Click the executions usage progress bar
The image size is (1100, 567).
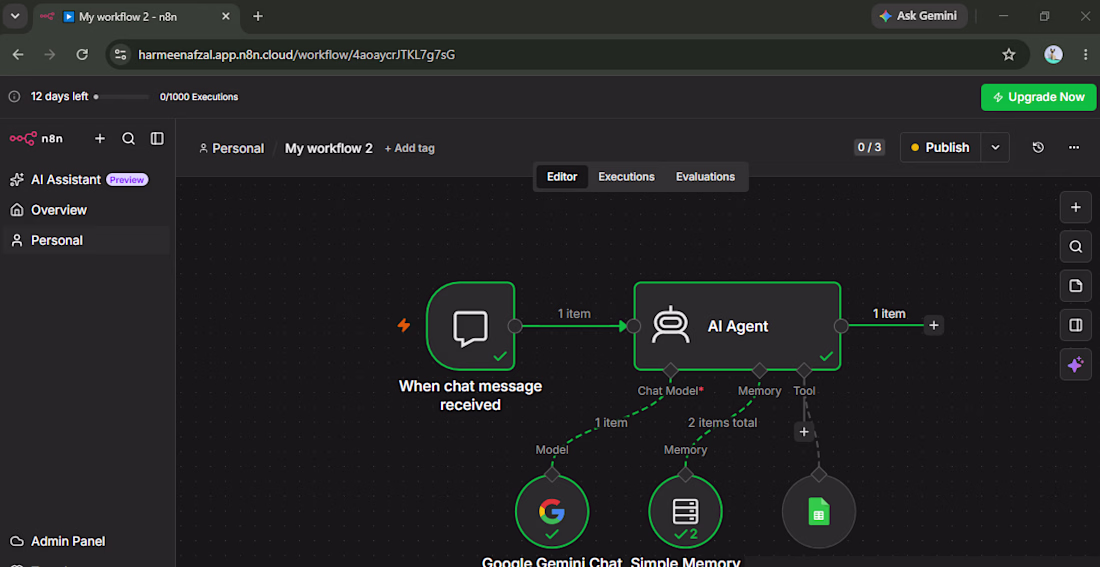[x=121, y=97]
